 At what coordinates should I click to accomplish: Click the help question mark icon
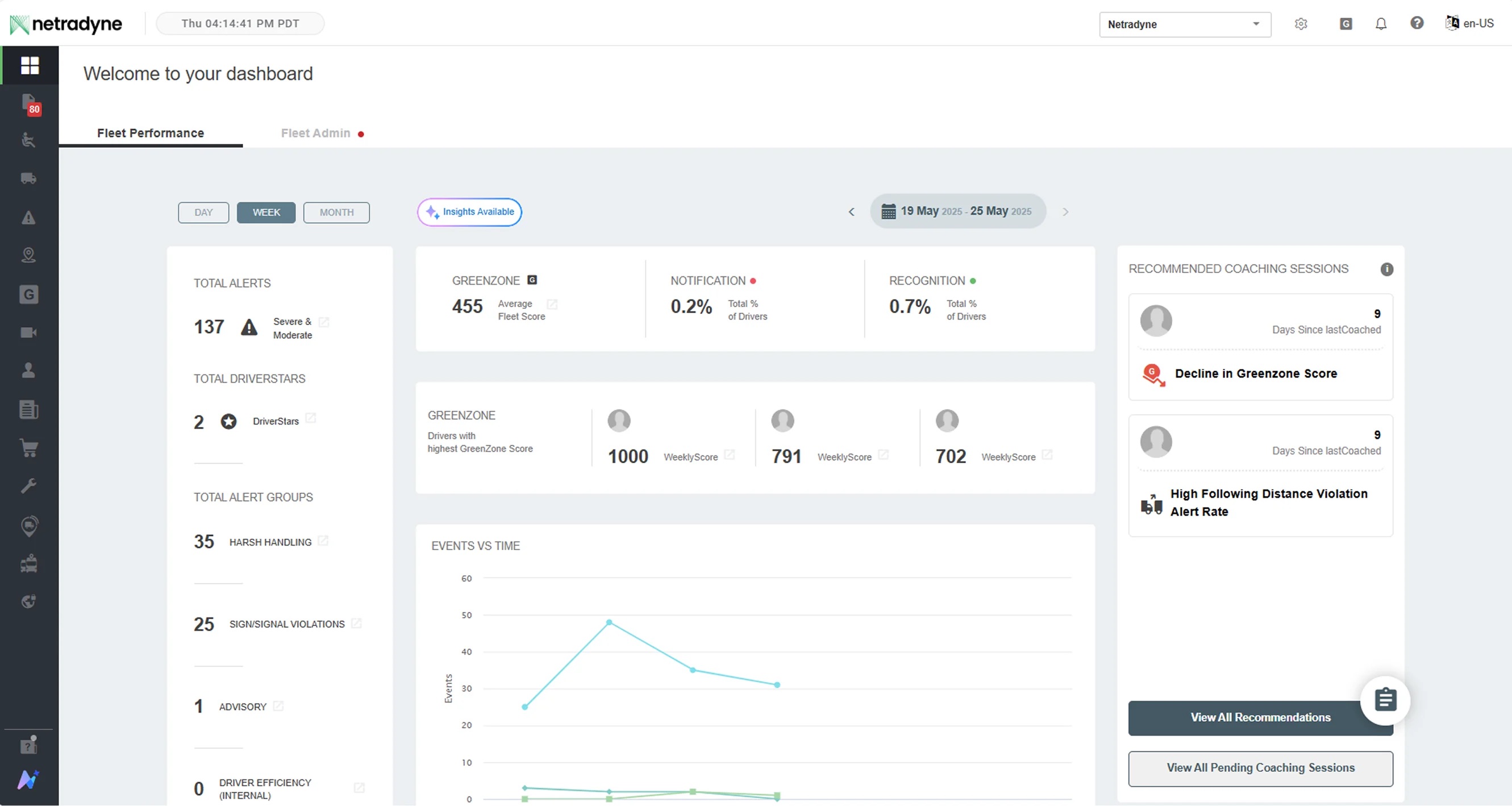[x=1417, y=23]
